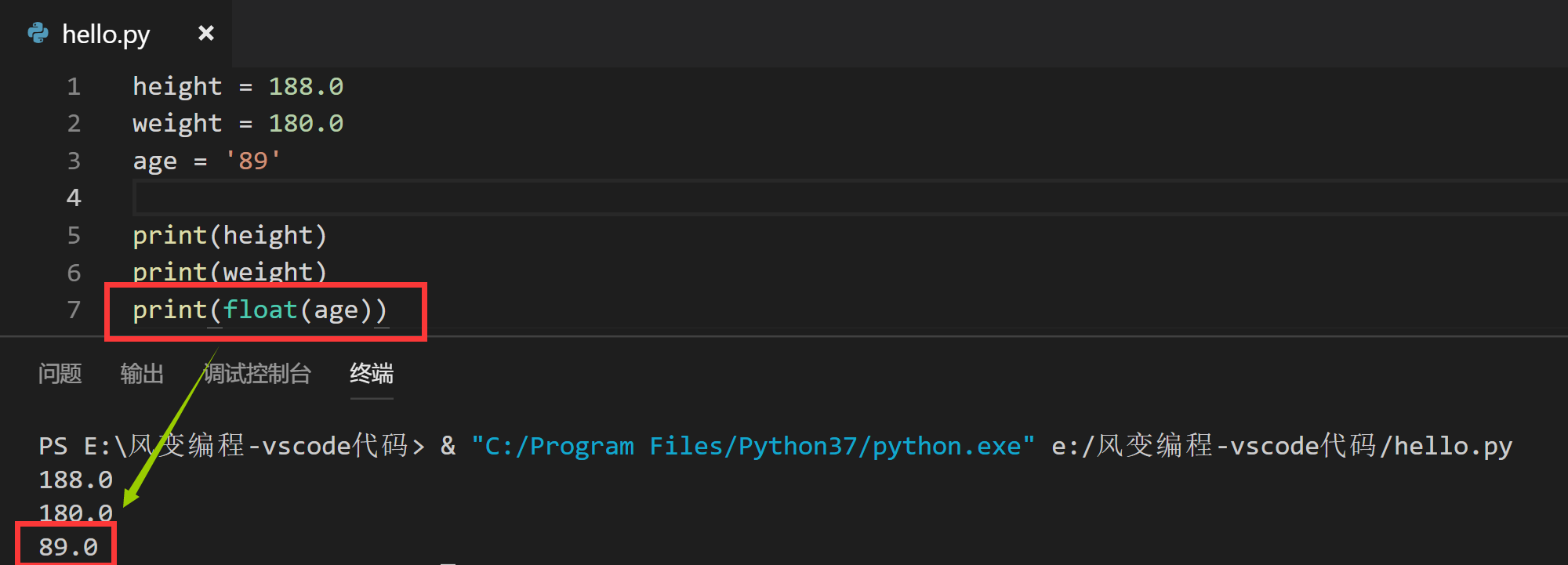Close the hello.py editor tab
This screenshot has height=565, width=1568.
[206, 33]
